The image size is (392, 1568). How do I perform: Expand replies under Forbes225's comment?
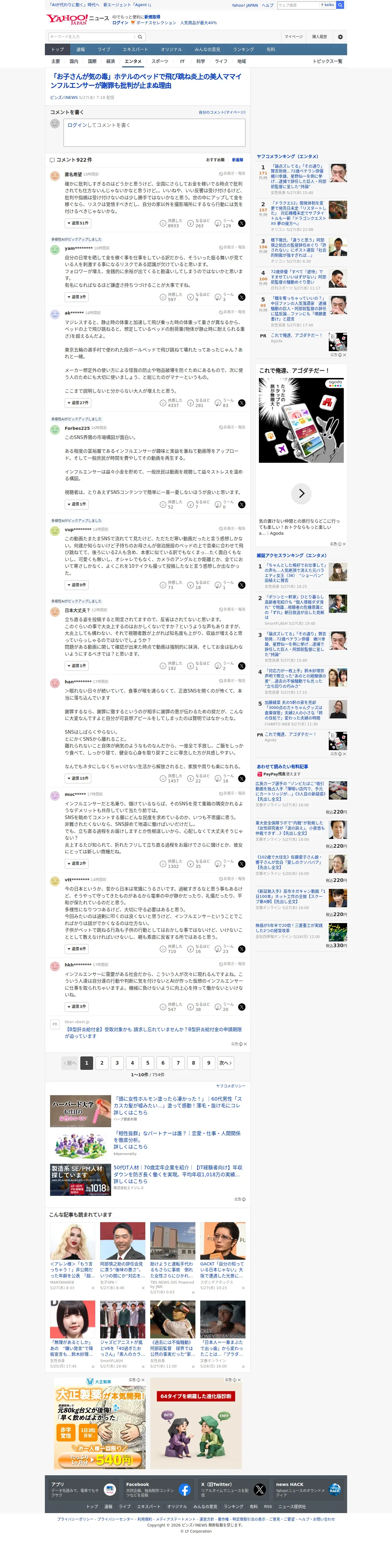(76, 505)
